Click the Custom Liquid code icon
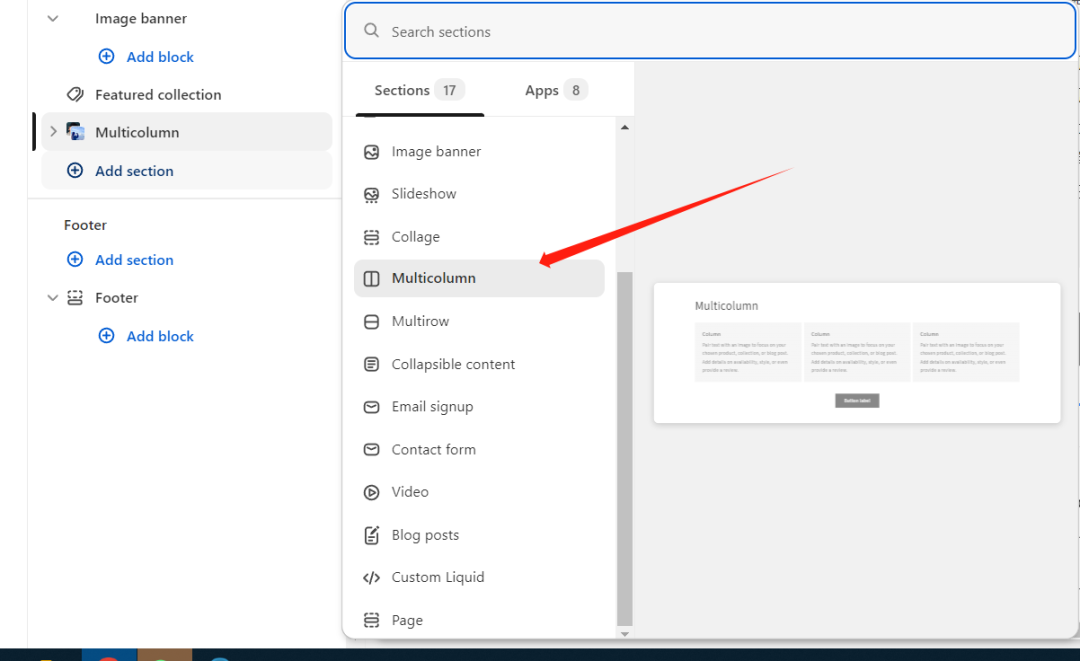 [x=371, y=578]
